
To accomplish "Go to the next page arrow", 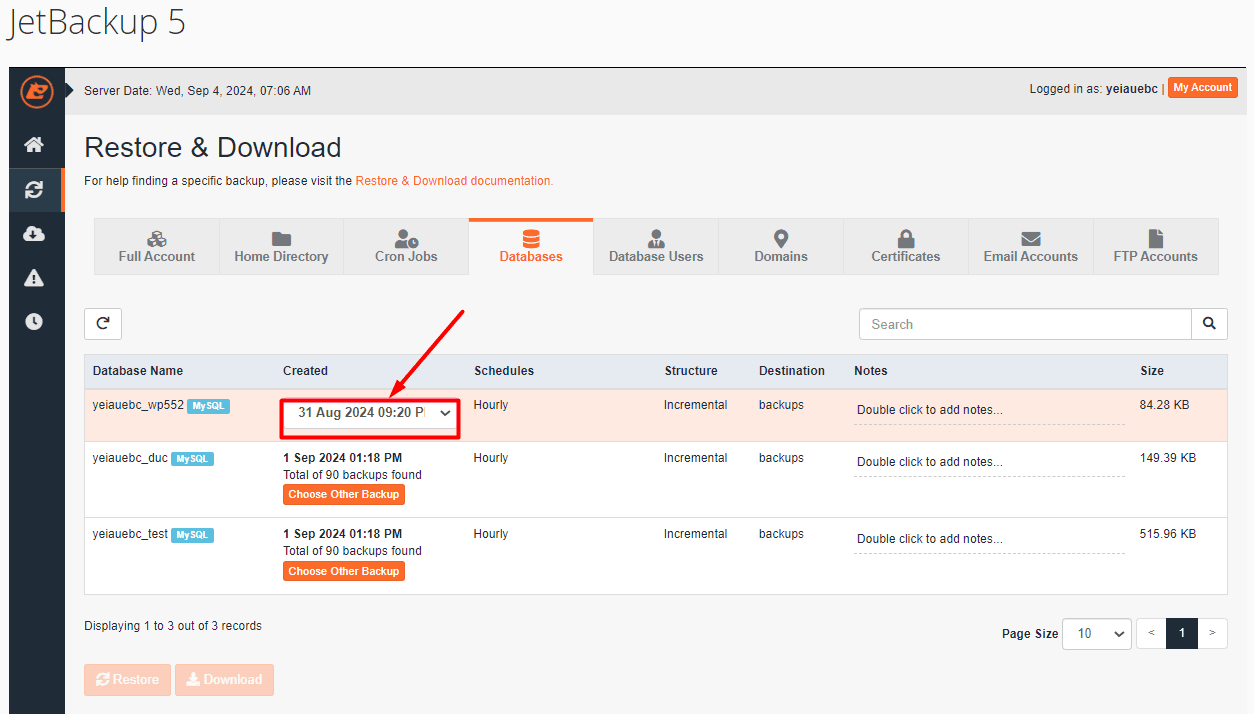I will point(1212,633).
